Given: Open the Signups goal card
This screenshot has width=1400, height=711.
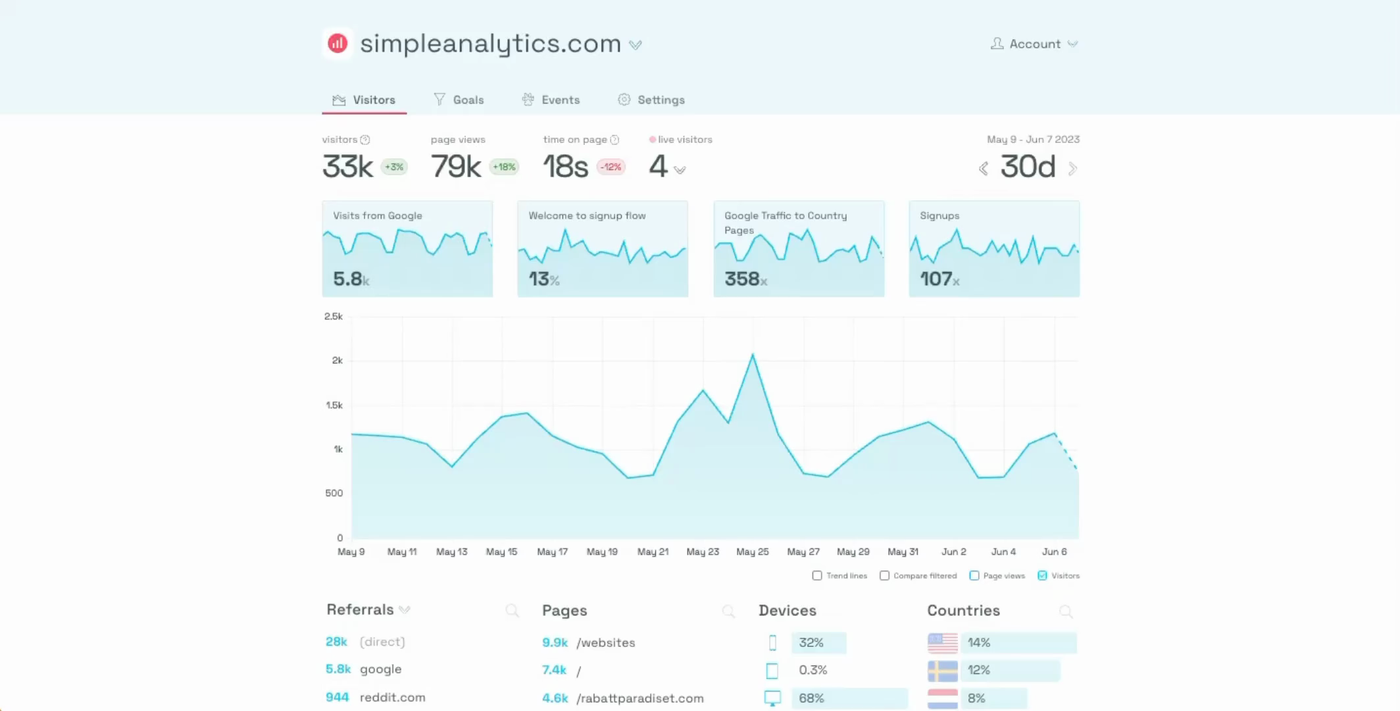Looking at the screenshot, I should tap(993, 248).
